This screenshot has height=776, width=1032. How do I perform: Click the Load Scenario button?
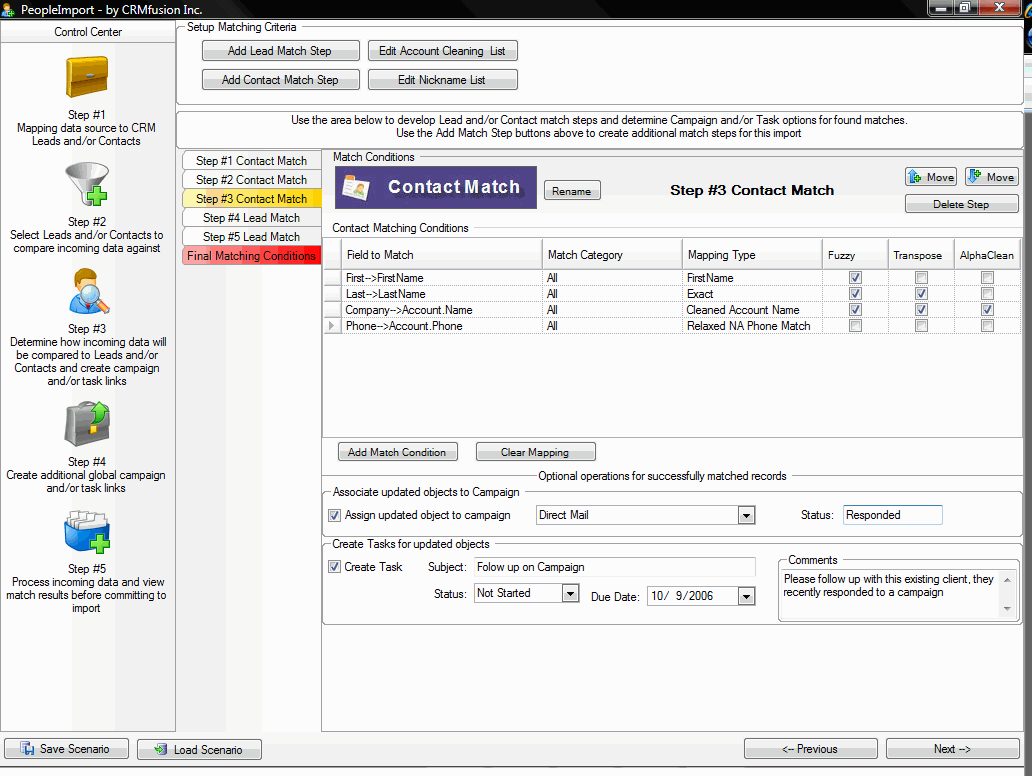199,750
